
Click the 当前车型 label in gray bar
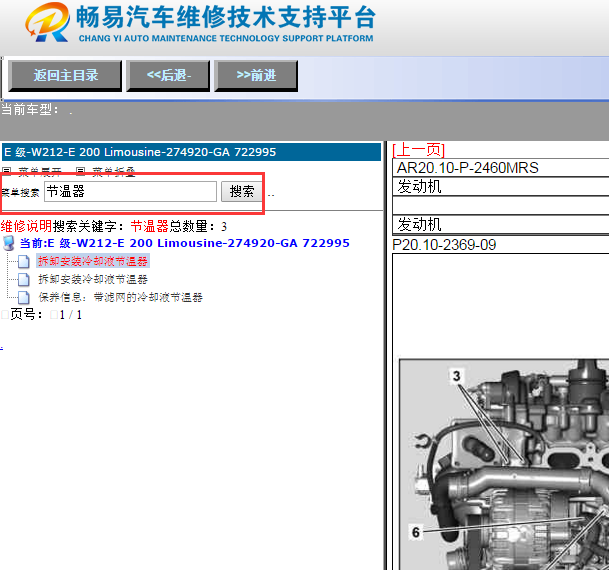(x=30, y=109)
